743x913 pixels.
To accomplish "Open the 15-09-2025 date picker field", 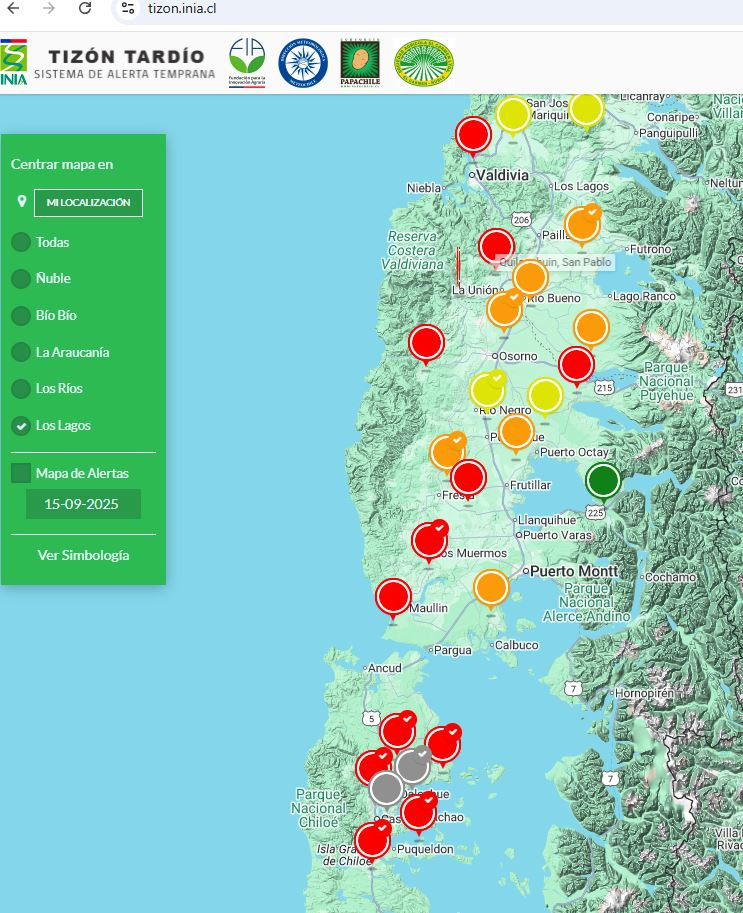I will tap(83, 504).
